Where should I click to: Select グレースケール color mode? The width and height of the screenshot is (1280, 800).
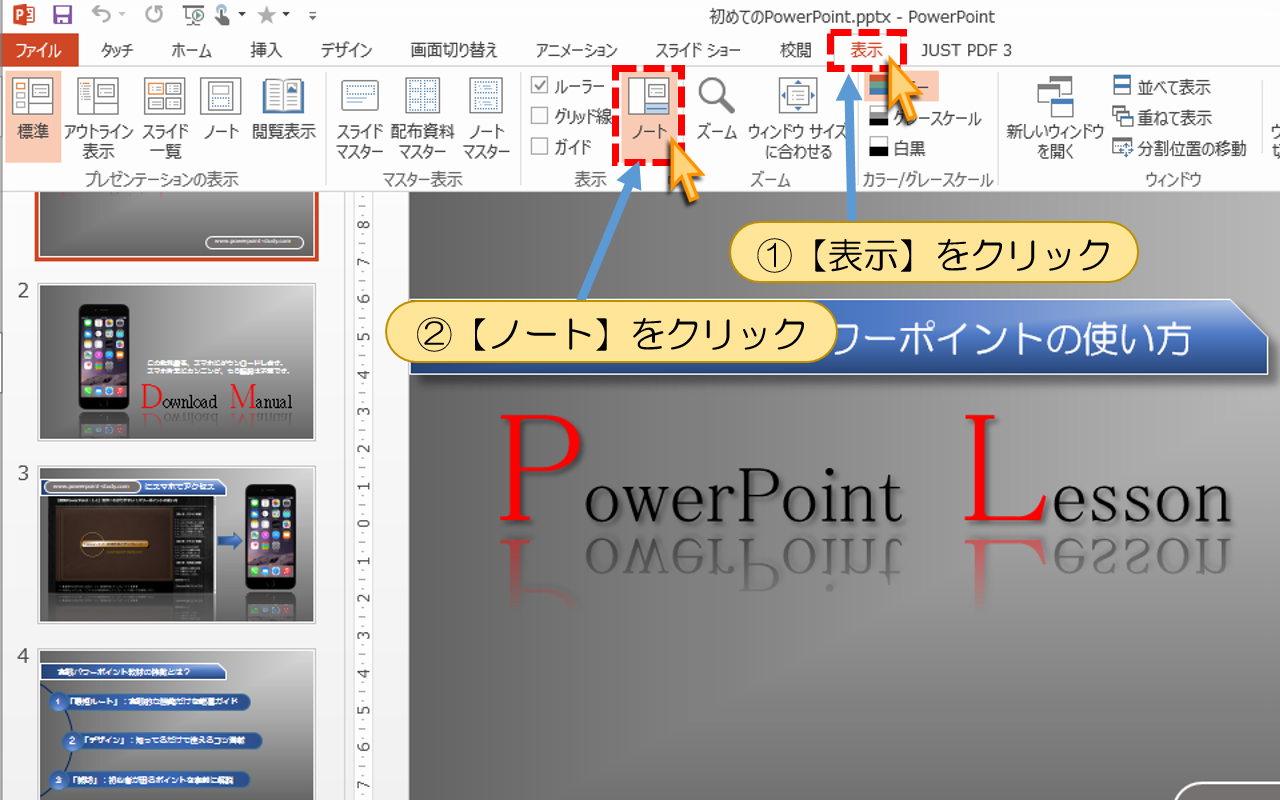[x=925, y=118]
